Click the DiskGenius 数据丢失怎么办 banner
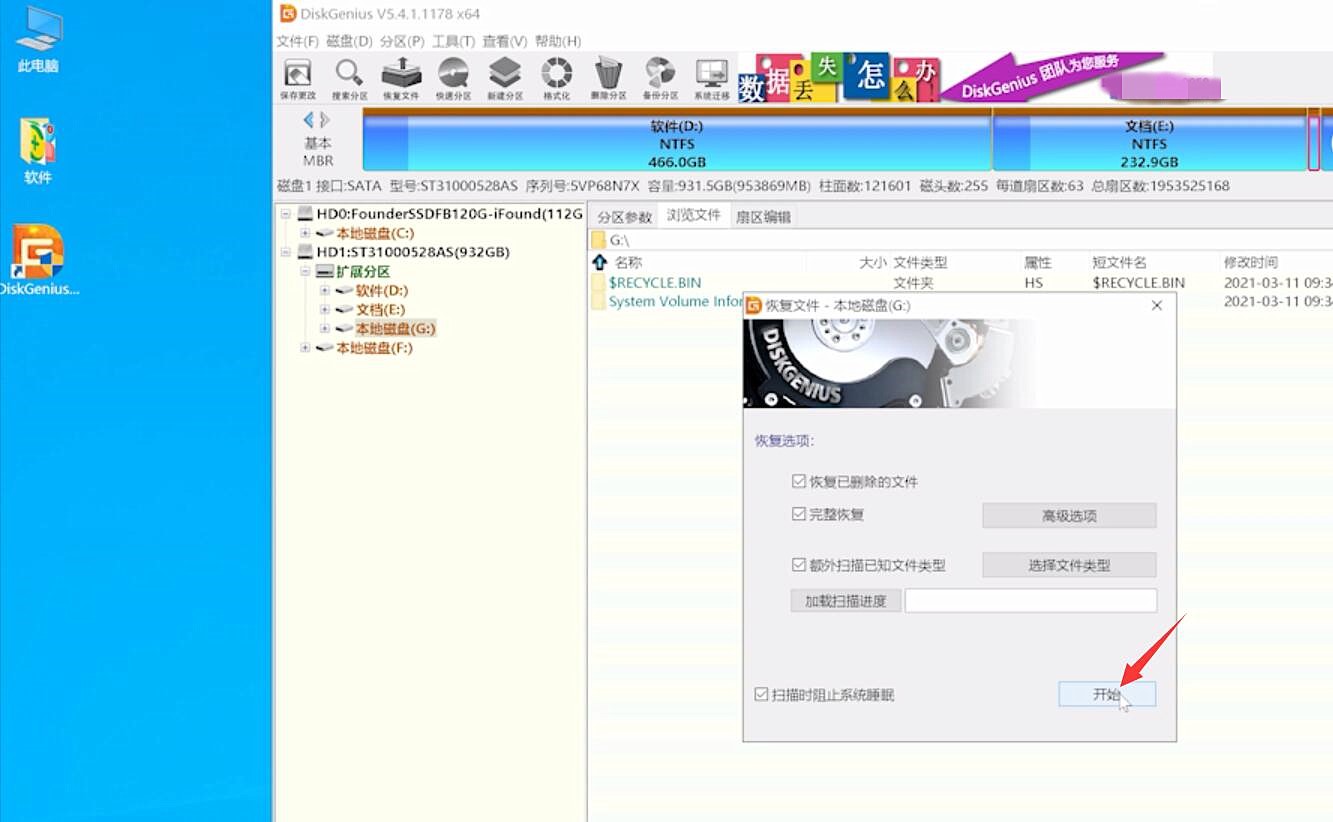Screen dimensions: 1333x822 (x=952, y=77)
